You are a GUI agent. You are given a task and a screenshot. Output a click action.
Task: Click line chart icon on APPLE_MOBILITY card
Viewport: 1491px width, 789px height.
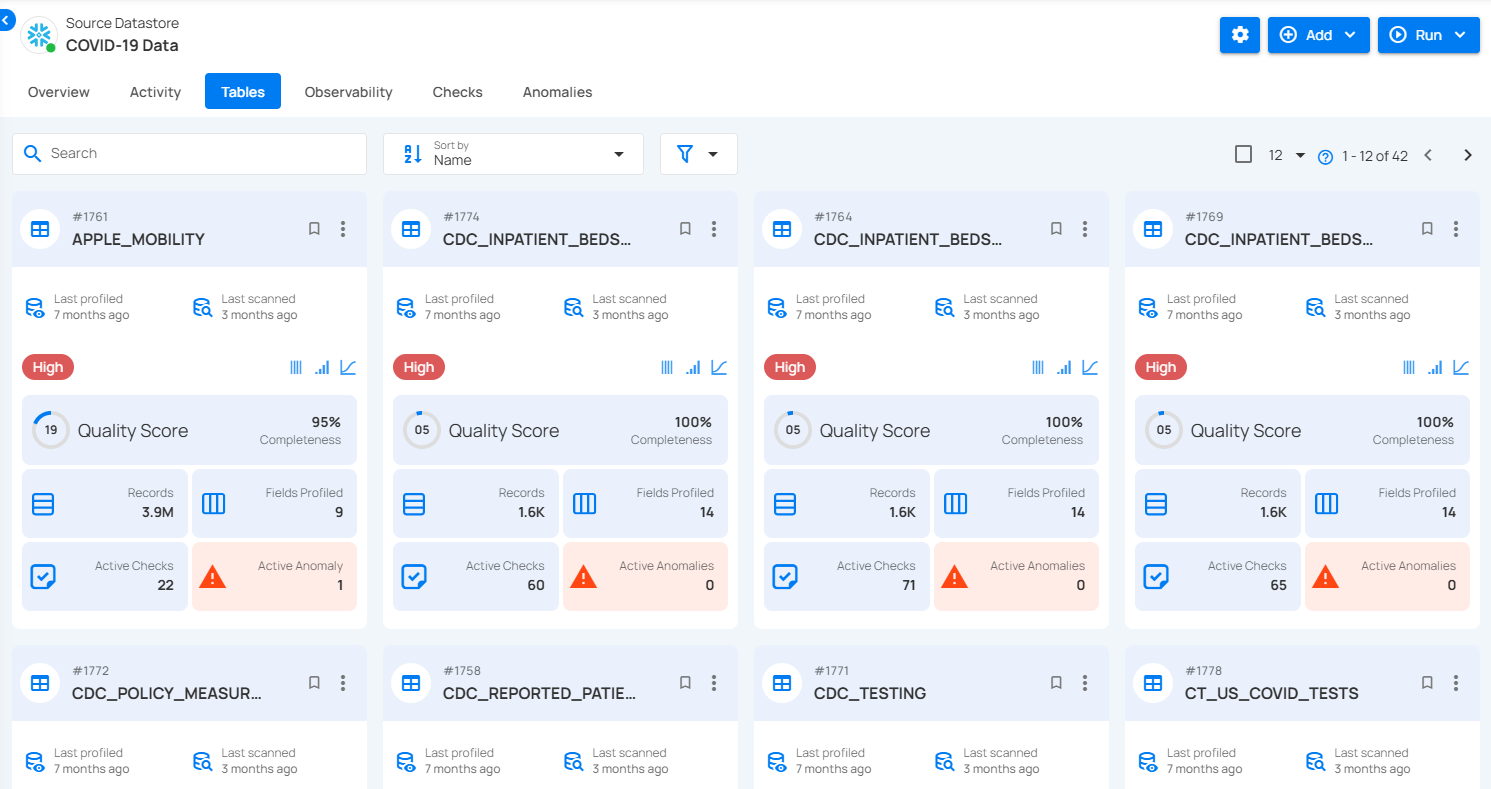[348, 368]
